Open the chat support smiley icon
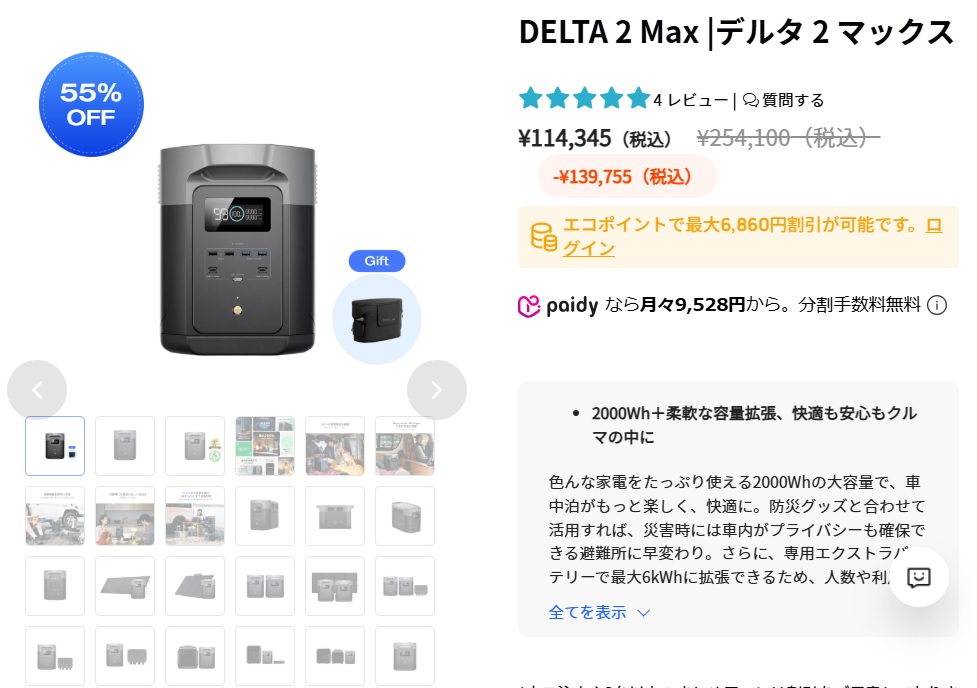The height and width of the screenshot is (688, 977). click(919, 577)
